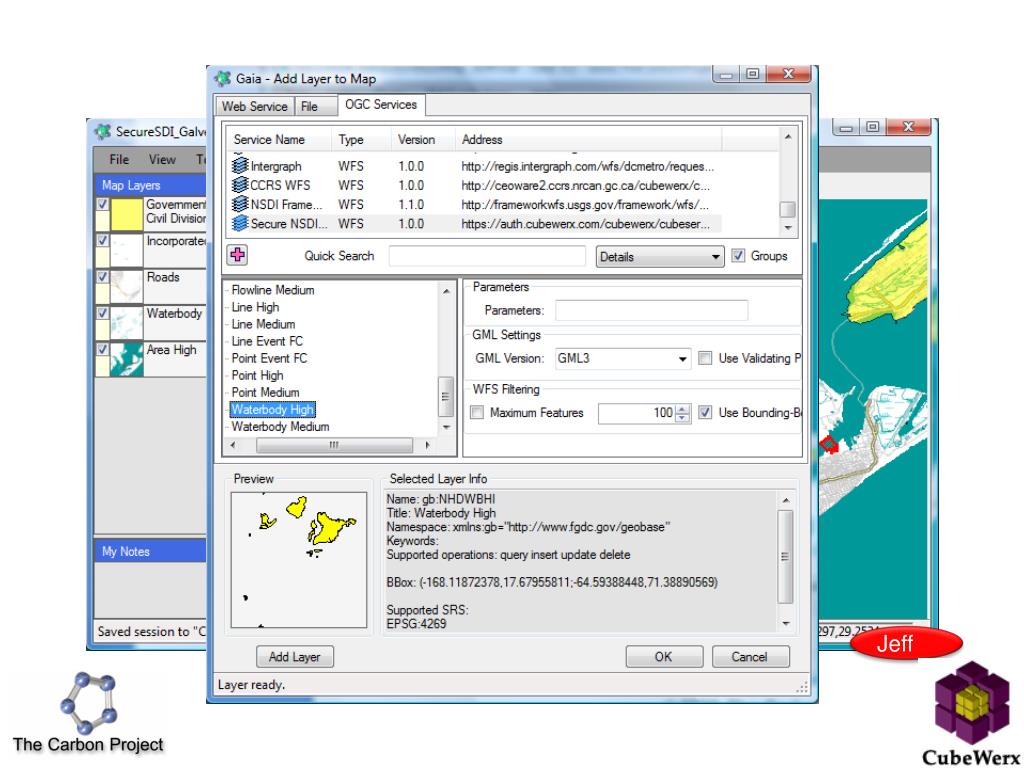Click the Selected Layer Info scrollbar thumb
This screenshot has width=1024, height=768.
(x=786, y=557)
